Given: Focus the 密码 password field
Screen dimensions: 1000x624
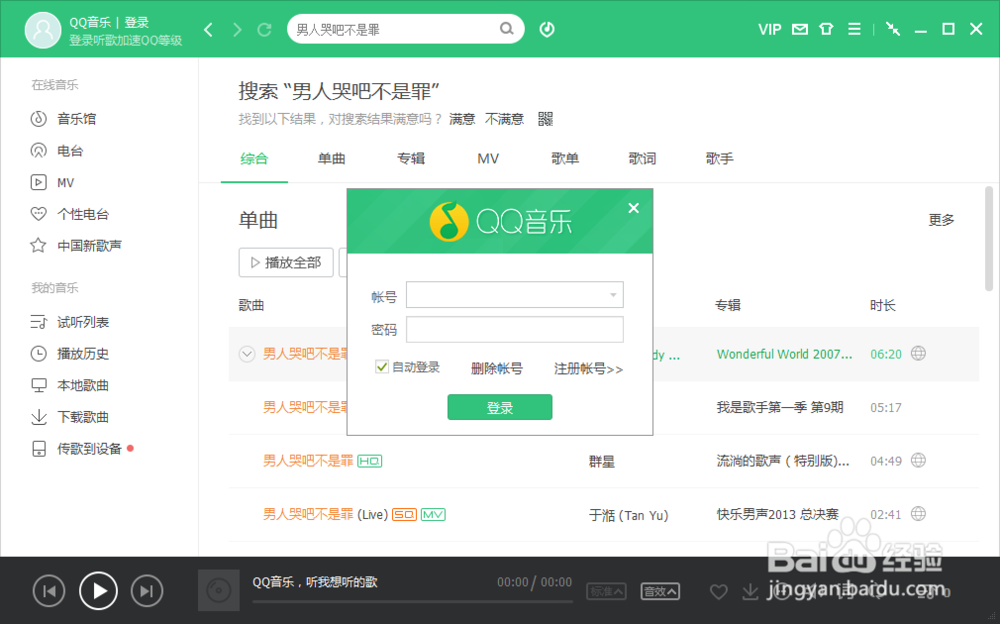Looking at the screenshot, I should pos(515,329).
